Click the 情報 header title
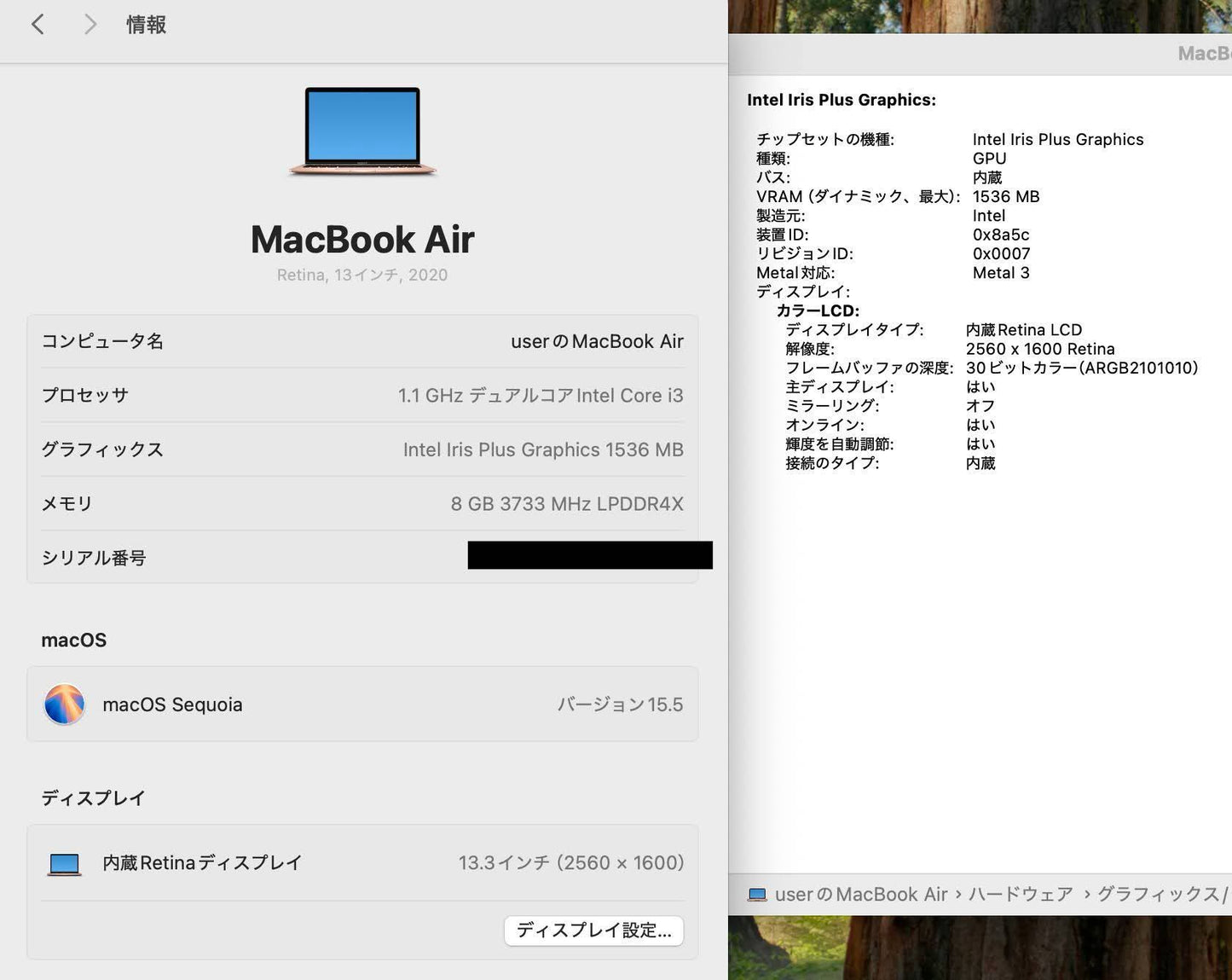Image resolution: width=1232 pixels, height=980 pixels. coord(145,24)
